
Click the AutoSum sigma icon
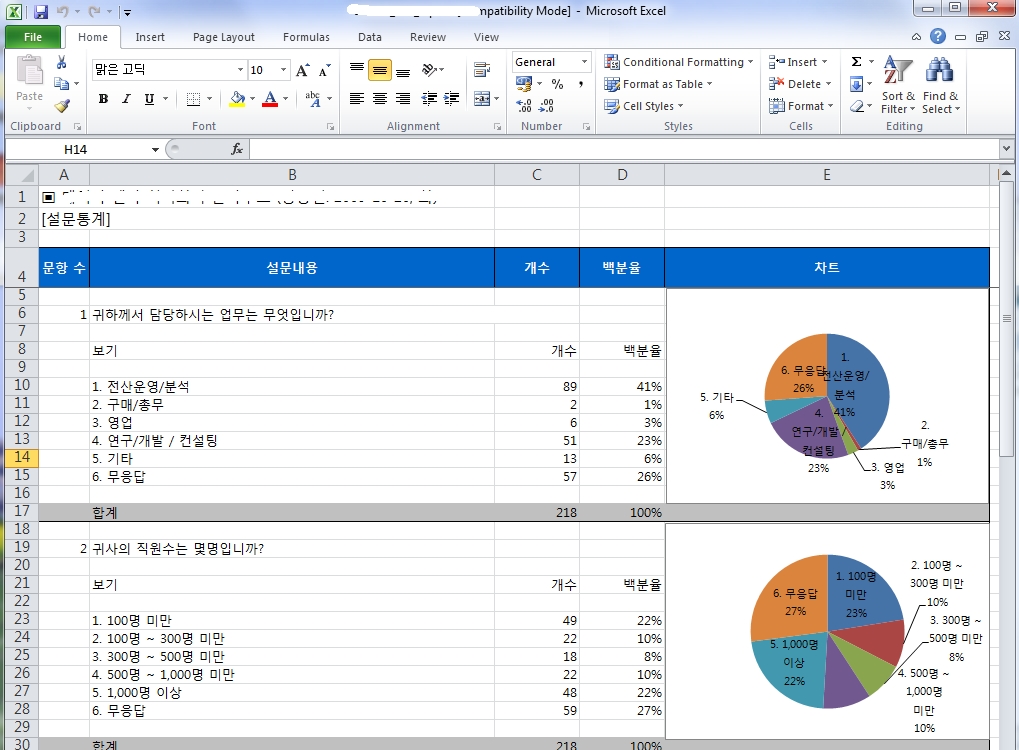[x=857, y=62]
